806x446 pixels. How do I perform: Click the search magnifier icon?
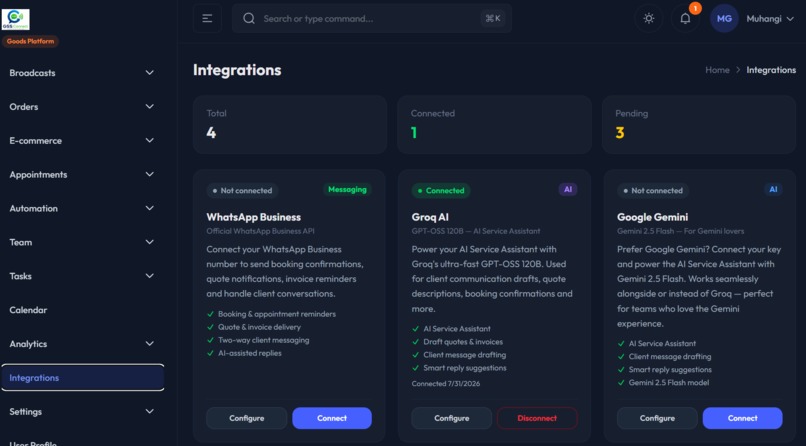[x=249, y=18]
